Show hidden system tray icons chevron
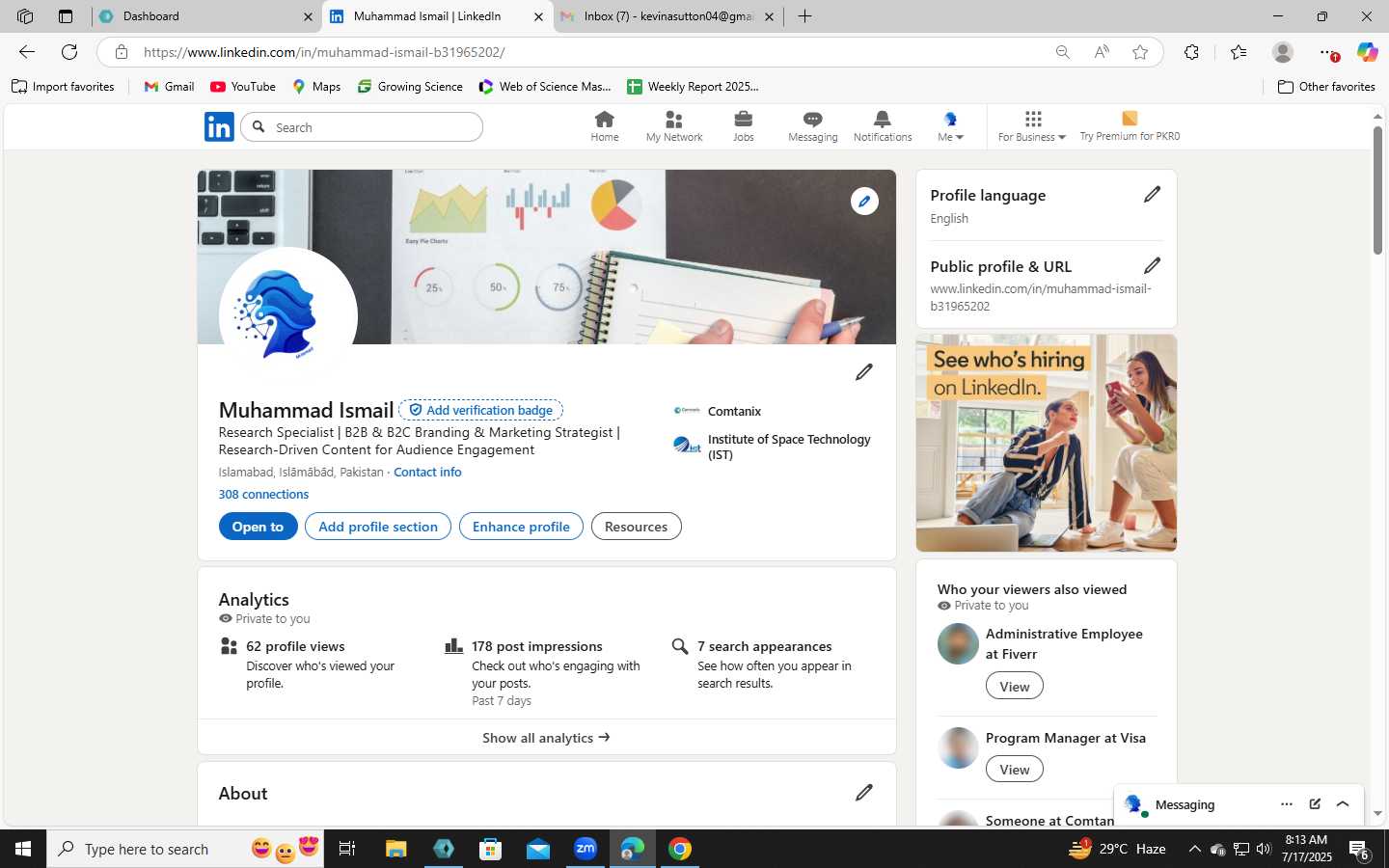This screenshot has height=868, width=1389. pyautogui.click(x=1194, y=849)
